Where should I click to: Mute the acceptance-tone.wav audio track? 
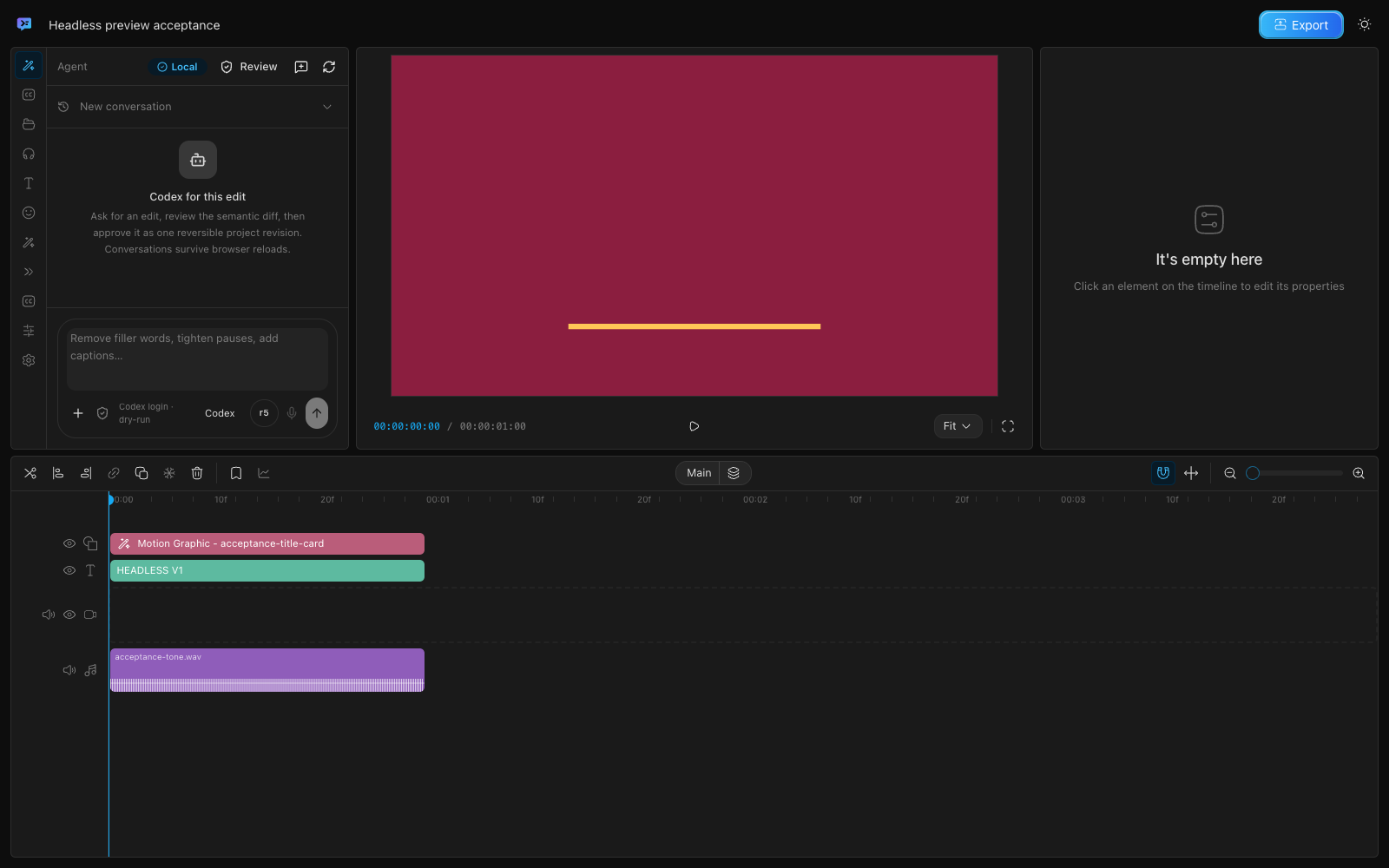pyautogui.click(x=69, y=670)
